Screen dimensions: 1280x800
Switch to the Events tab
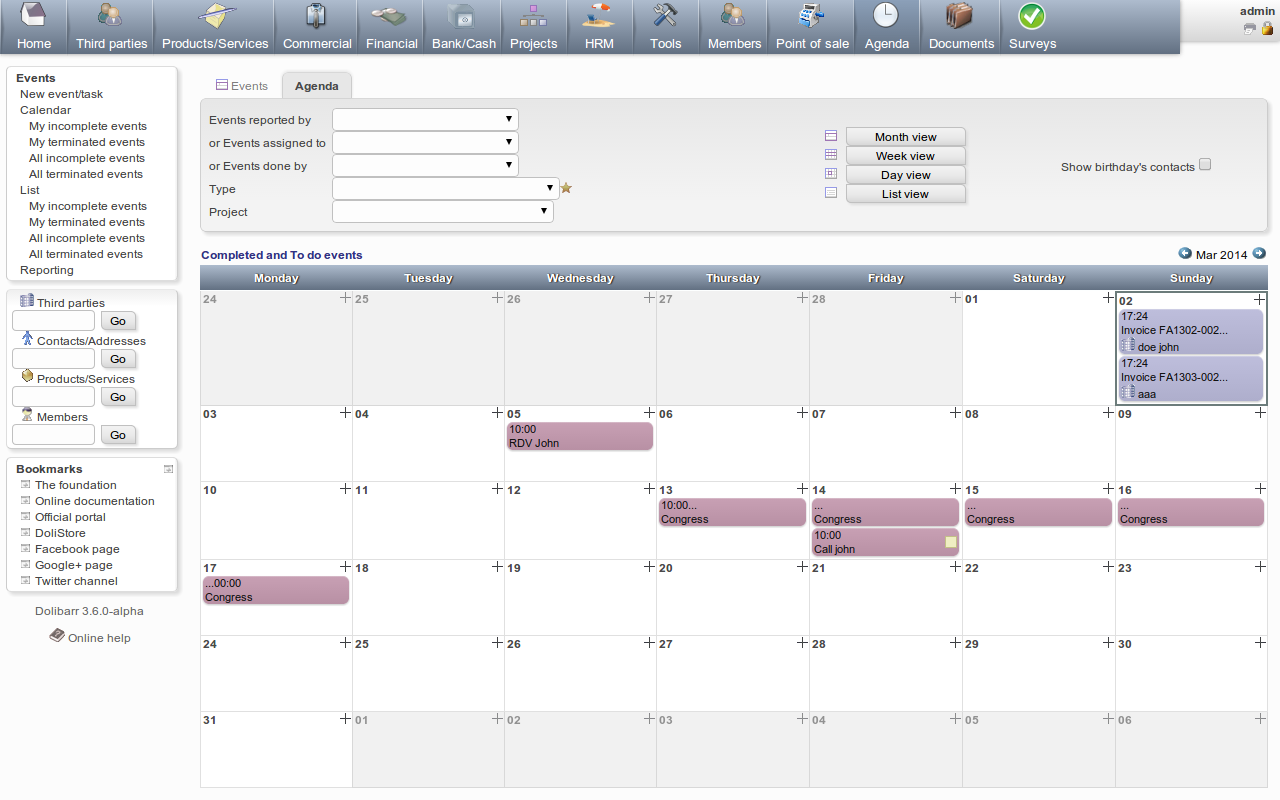coord(242,86)
